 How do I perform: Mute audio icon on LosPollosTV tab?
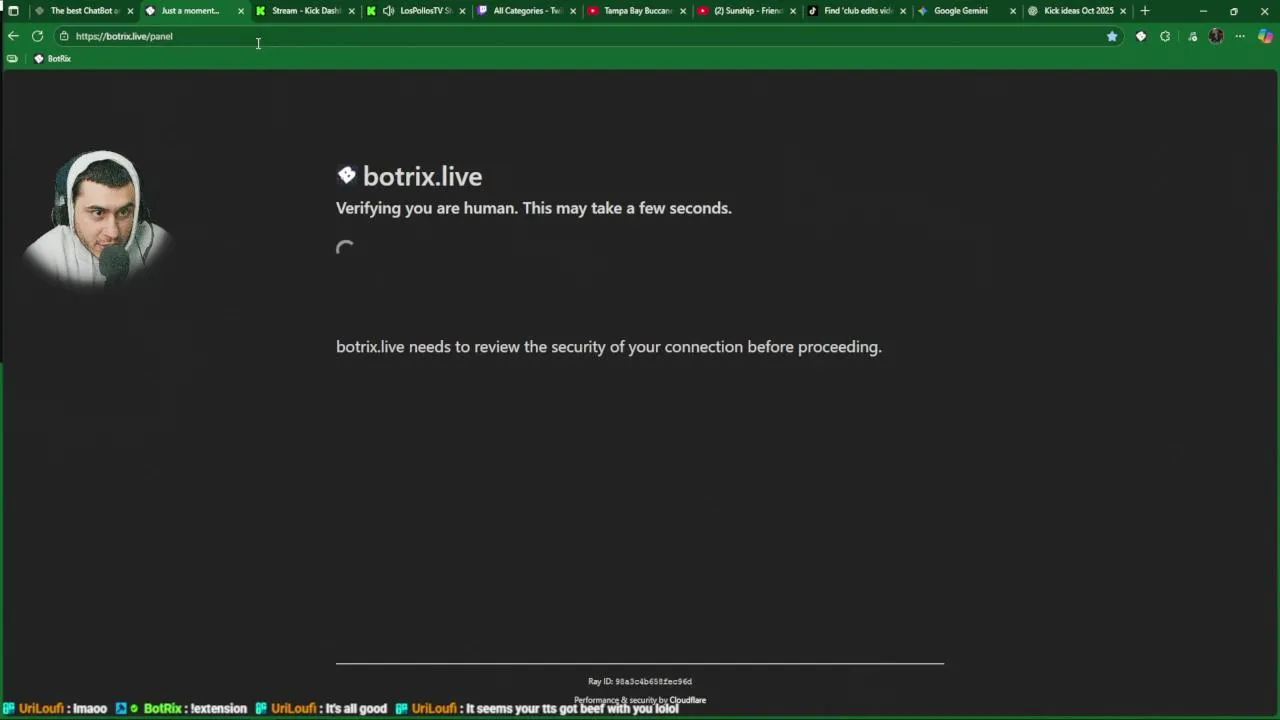point(388,11)
